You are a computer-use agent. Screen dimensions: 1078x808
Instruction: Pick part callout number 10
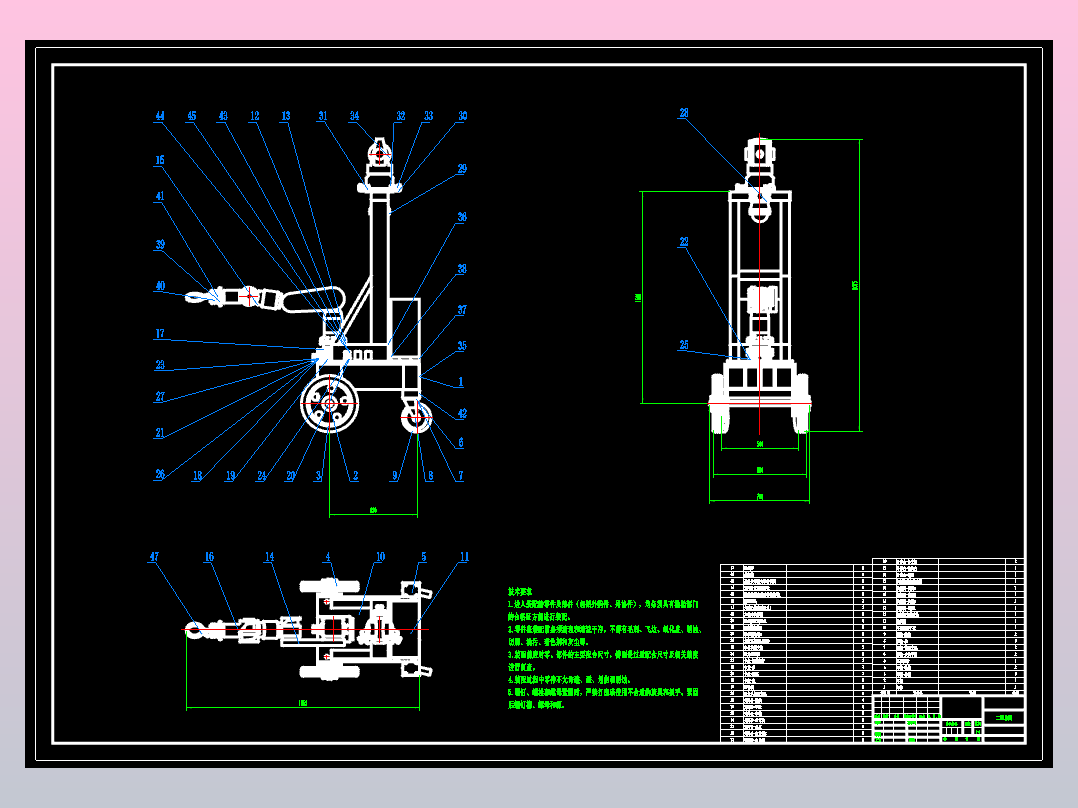click(380, 557)
